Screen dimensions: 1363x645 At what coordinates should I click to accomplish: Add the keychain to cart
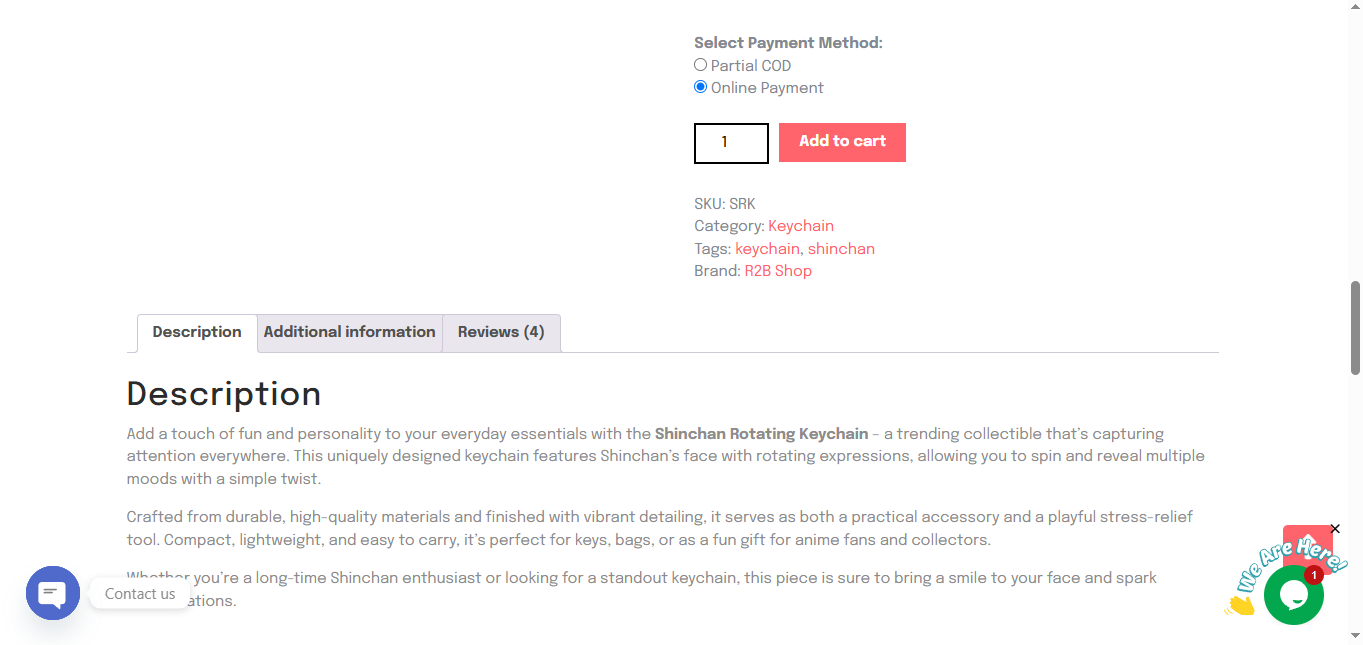[x=842, y=142]
